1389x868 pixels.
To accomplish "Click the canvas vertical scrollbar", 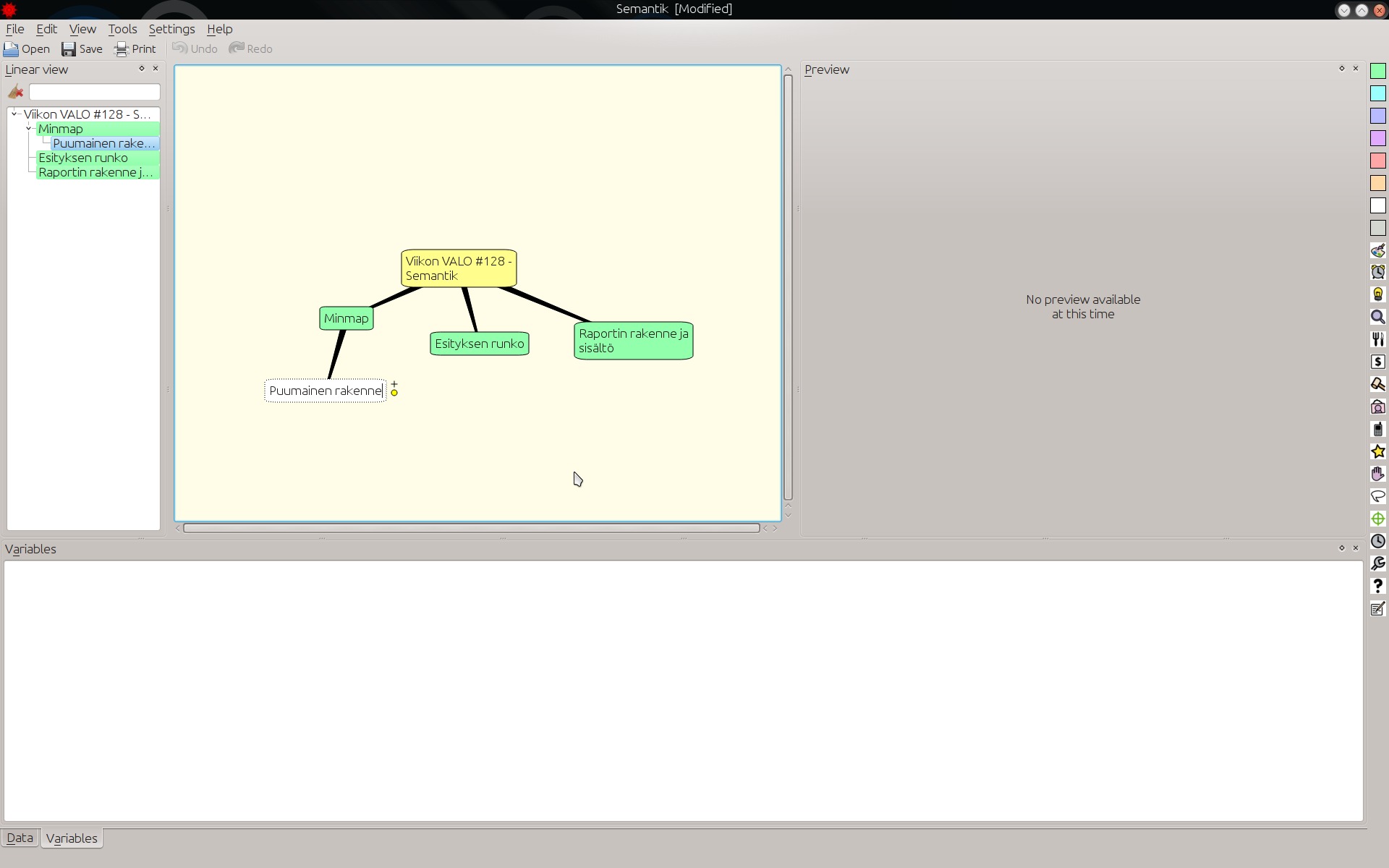I will pos(789,287).
